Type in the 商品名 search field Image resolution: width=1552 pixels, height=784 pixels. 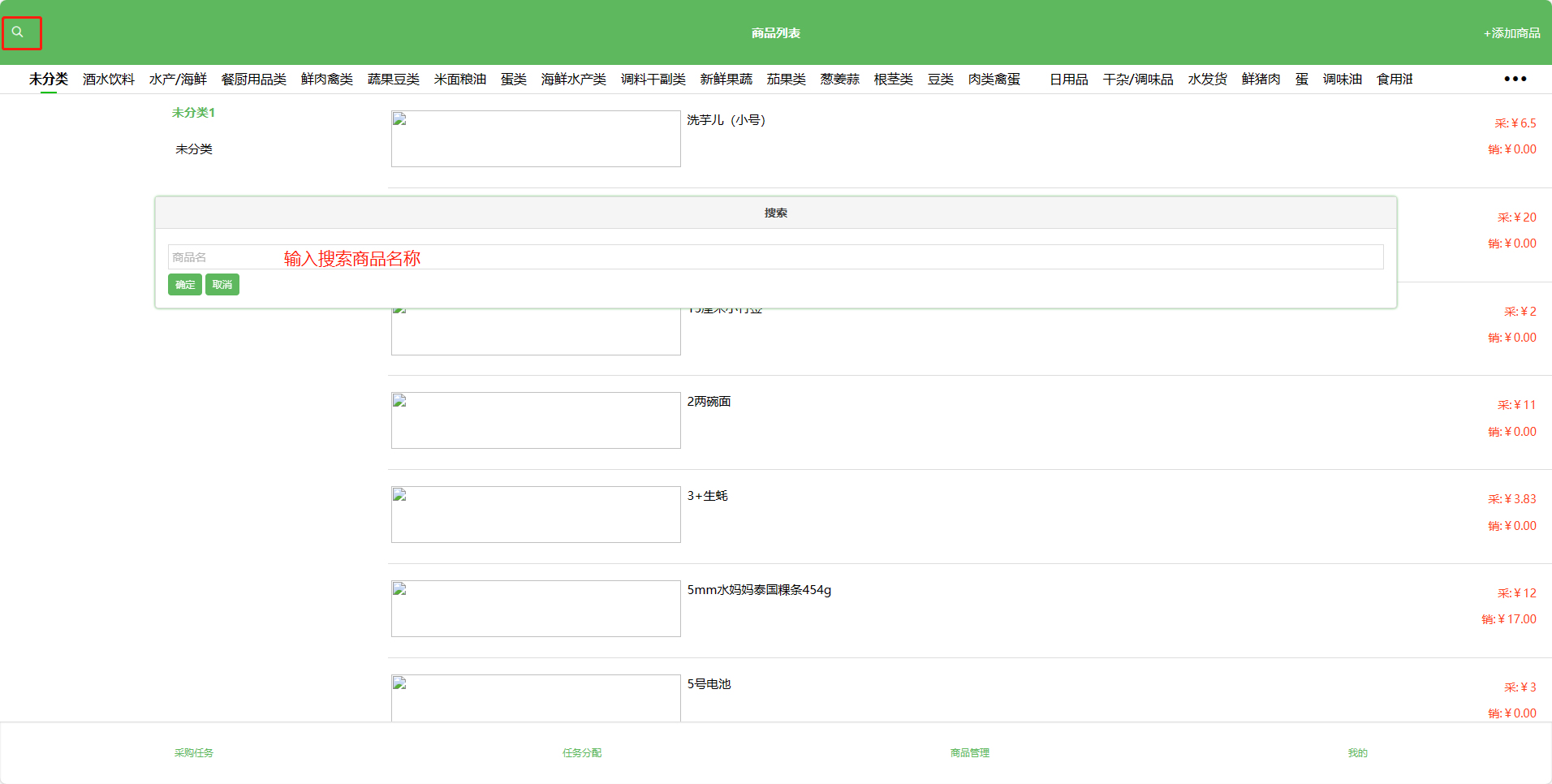click(775, 257)
